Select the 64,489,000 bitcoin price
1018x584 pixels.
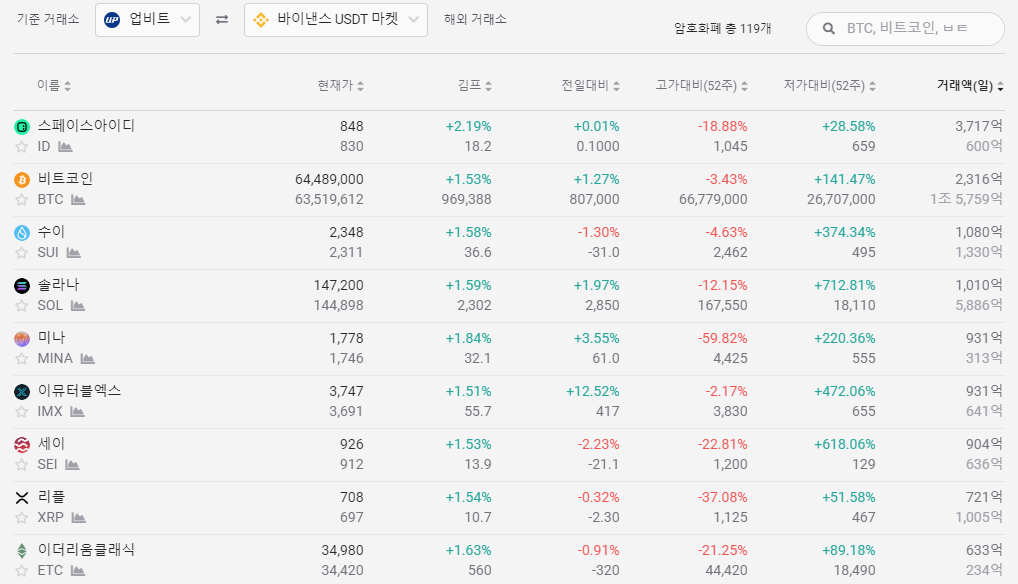click(x=329, y=179)
